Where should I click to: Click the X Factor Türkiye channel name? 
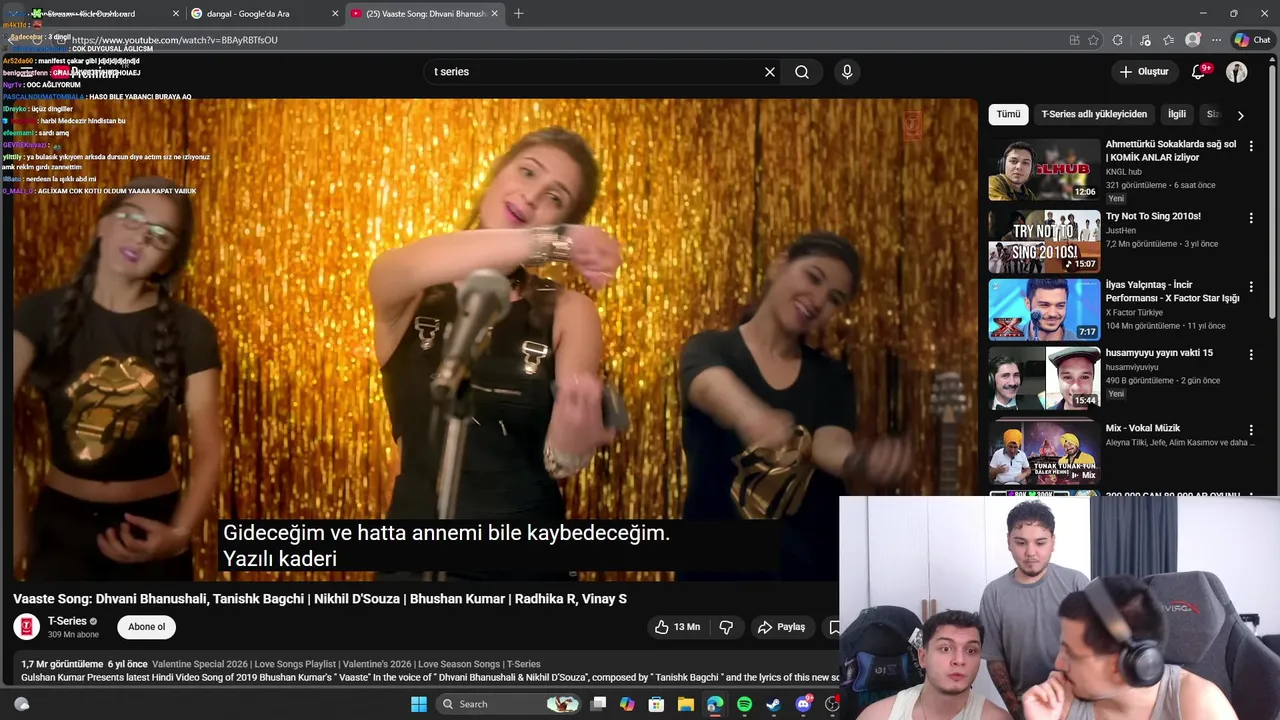pyautogui.click(x=1134, y=313)
